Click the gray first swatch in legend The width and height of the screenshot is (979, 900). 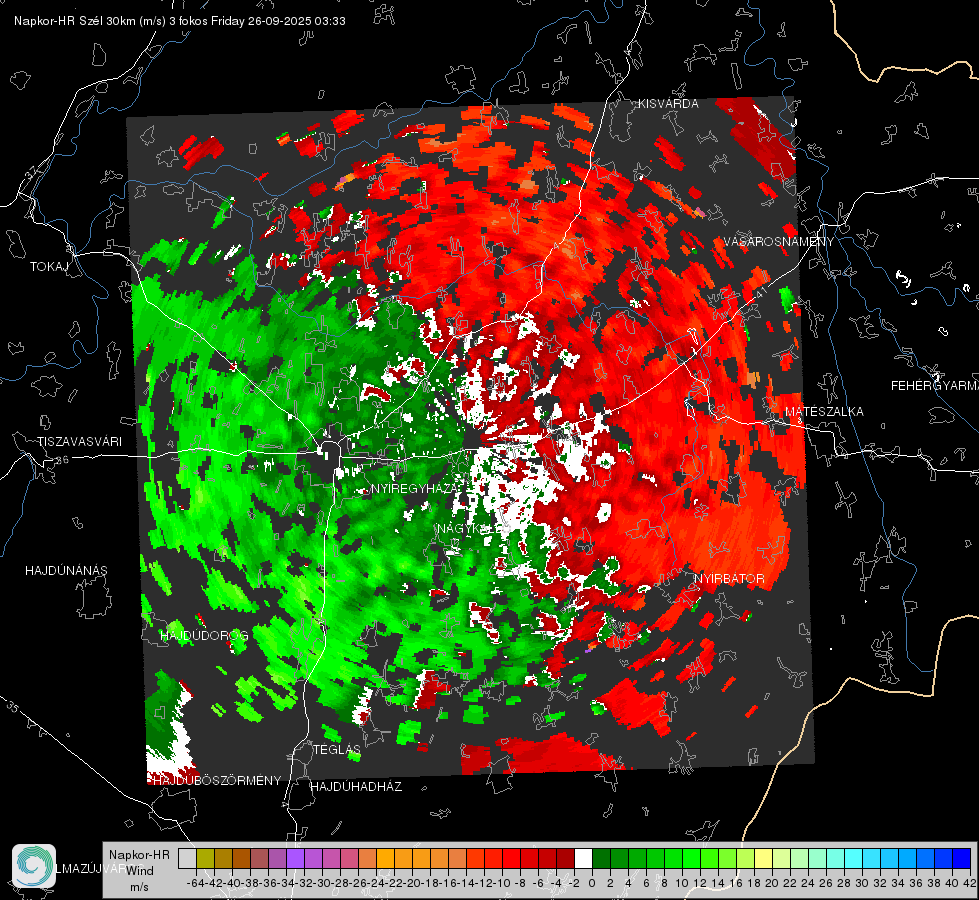(x=187, y=858)
